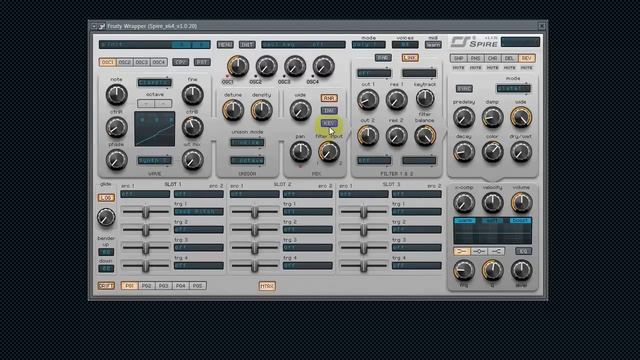This screenshot has height=360, width=640.
Task: Open the DEL effect tab
Action: tap(509, 58)
